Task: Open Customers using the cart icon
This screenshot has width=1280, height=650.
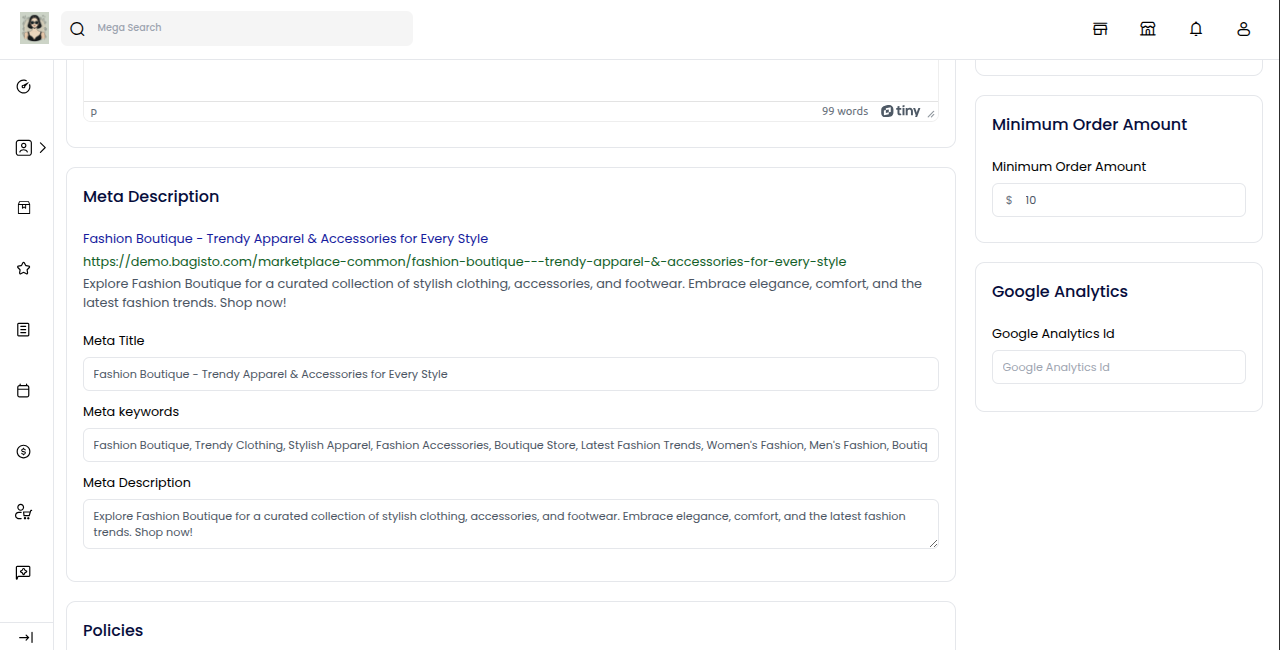Action: 23,511
